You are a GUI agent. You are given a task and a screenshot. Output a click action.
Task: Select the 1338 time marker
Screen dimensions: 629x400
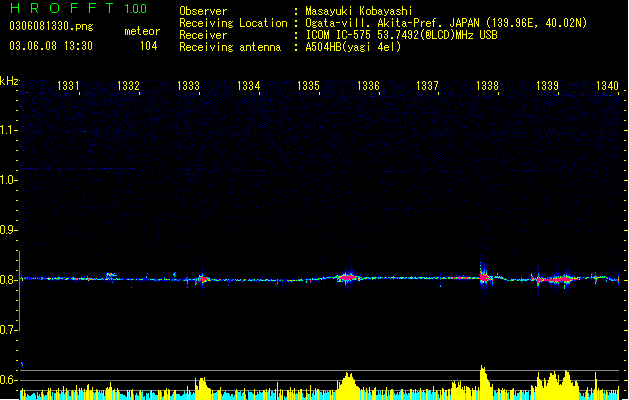(487, 87)
